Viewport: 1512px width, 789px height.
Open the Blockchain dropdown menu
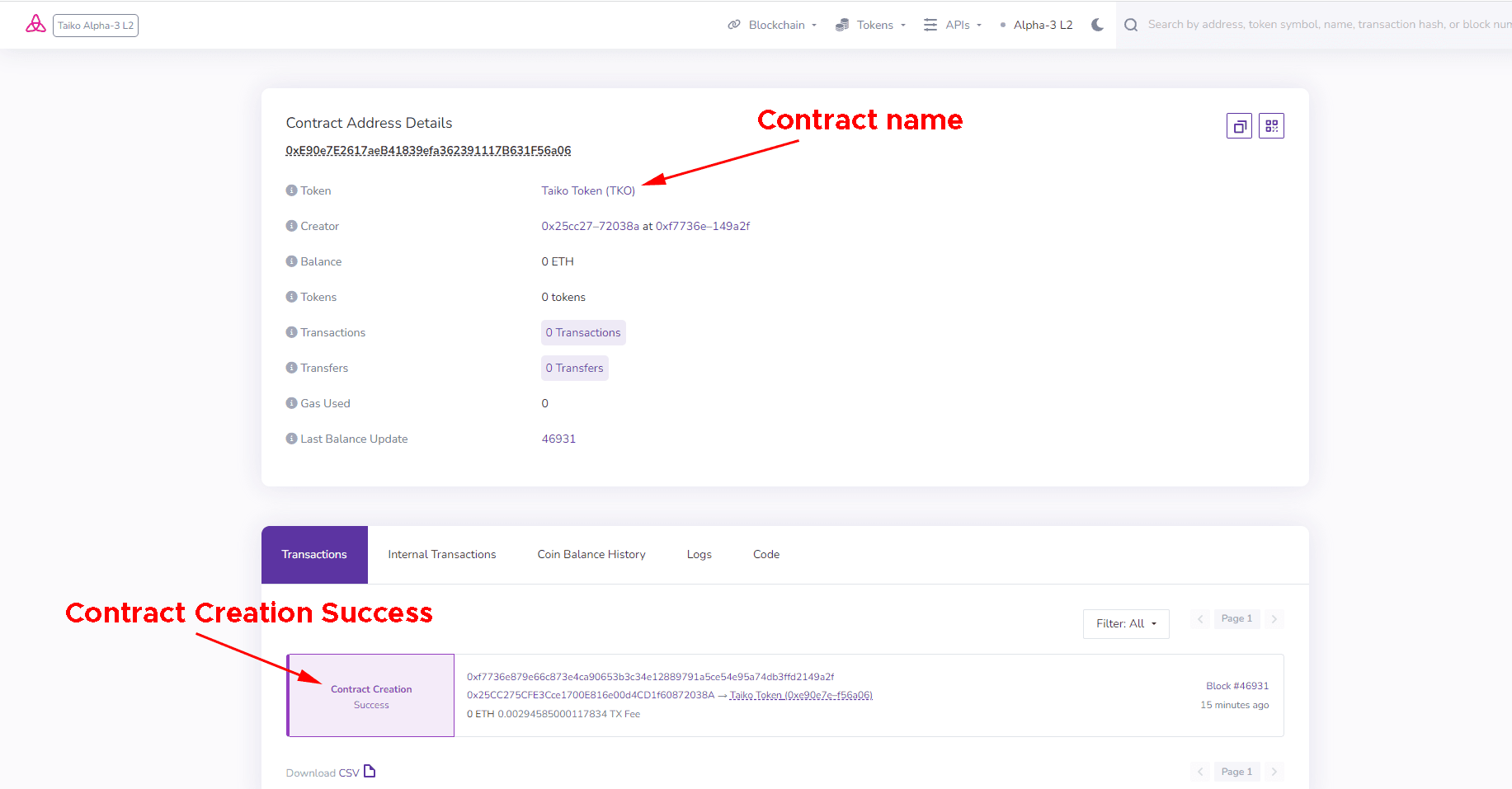(772, 25)
